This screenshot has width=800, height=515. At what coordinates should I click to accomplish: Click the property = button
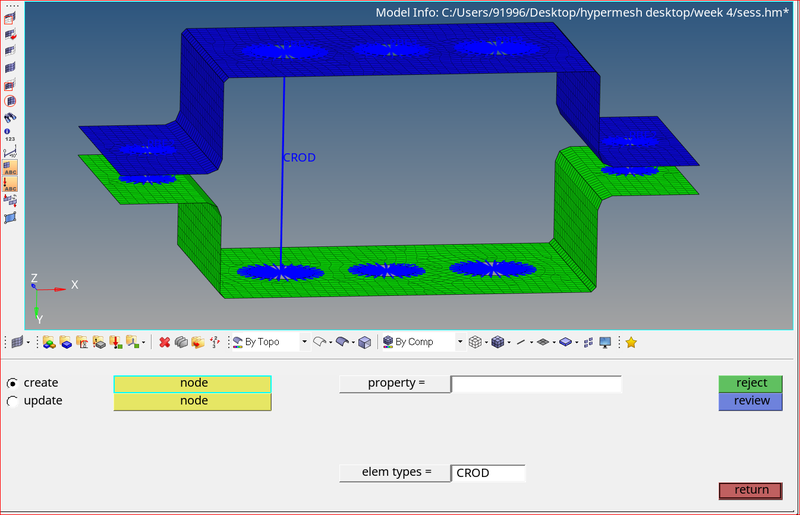click(x=395, y=384)
